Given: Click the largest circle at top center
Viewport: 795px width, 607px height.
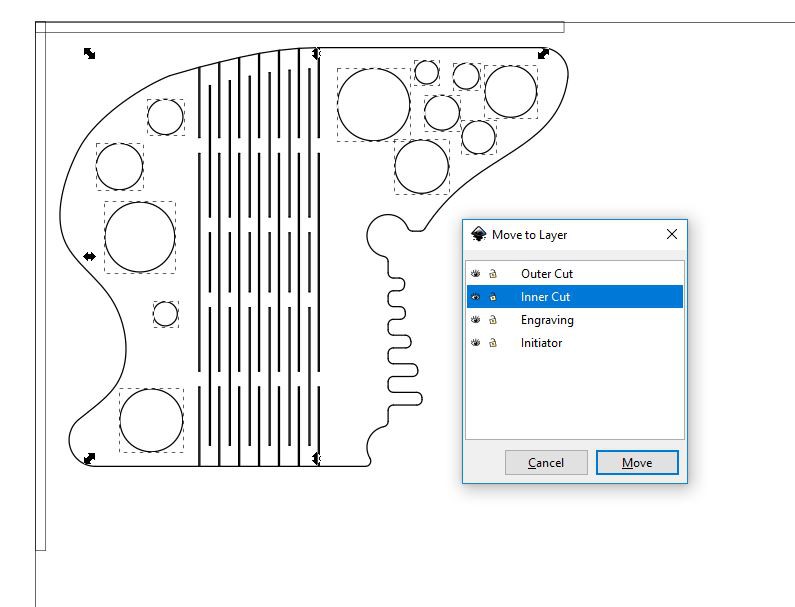Looking at the screenshot, I should (374, 104).
